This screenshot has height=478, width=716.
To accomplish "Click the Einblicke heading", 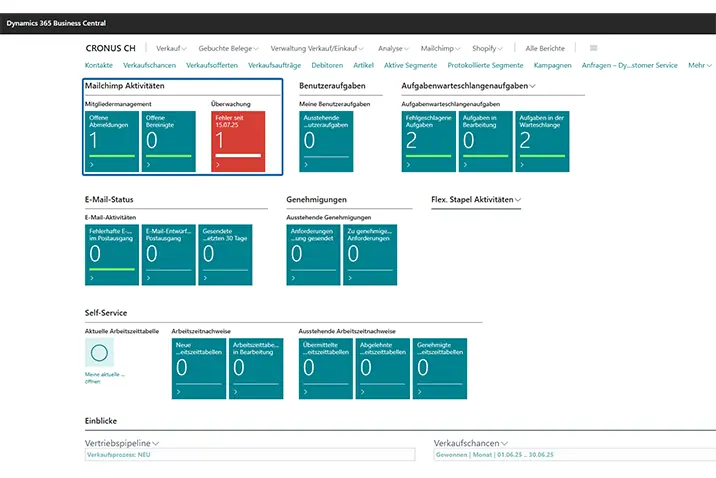I will pyautogui.click(x=100, y=421).
